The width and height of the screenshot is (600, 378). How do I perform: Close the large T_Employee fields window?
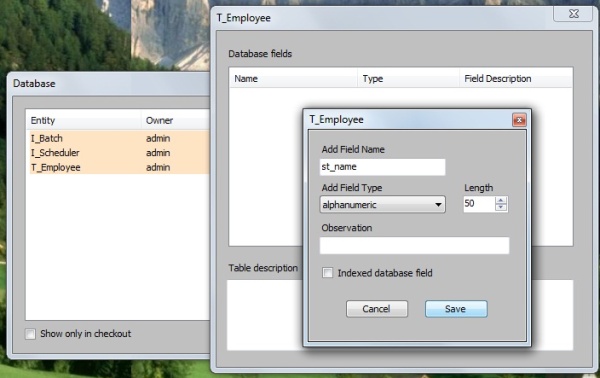573,14
